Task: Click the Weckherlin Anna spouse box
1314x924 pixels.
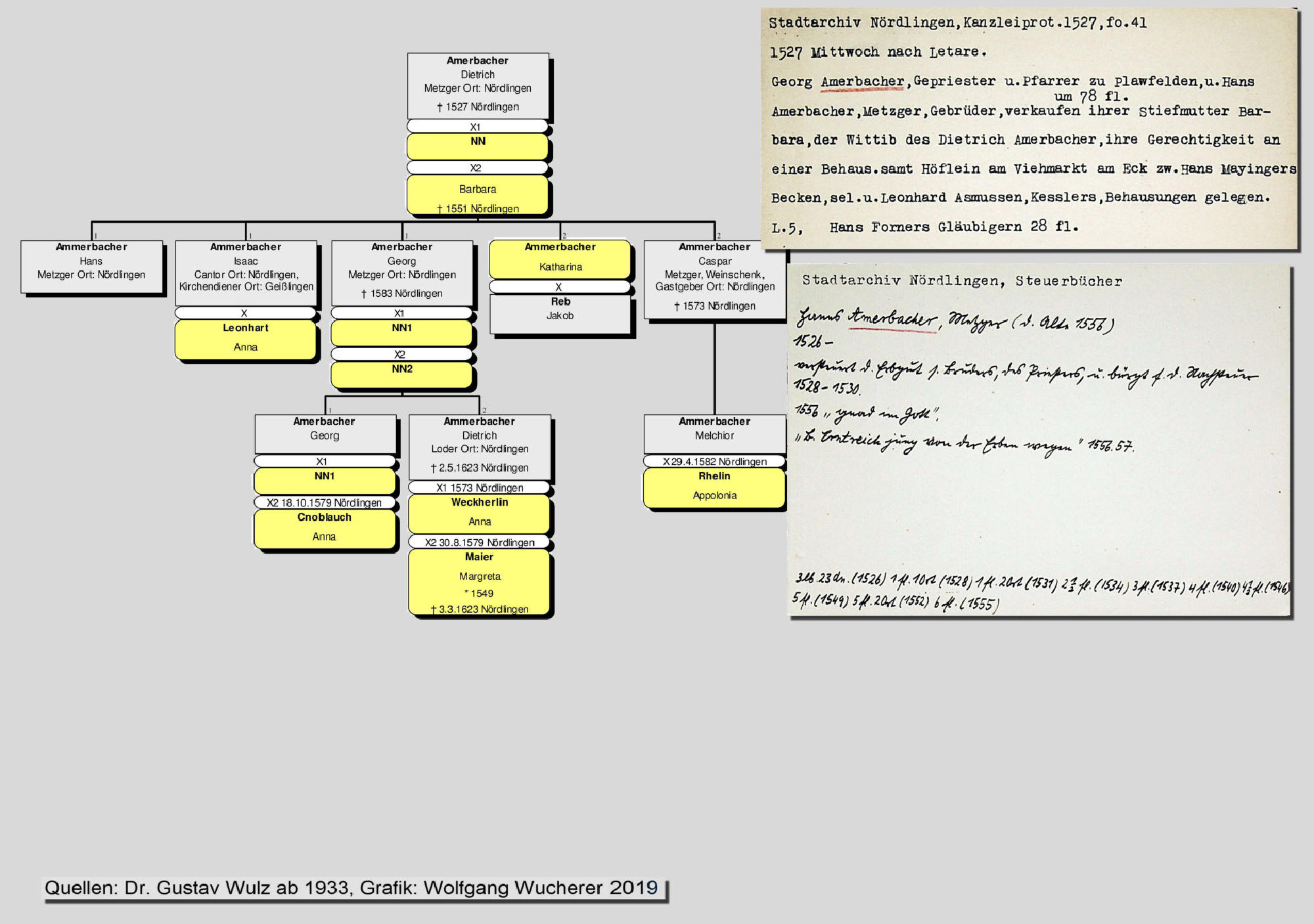Action: pos(480,513)
